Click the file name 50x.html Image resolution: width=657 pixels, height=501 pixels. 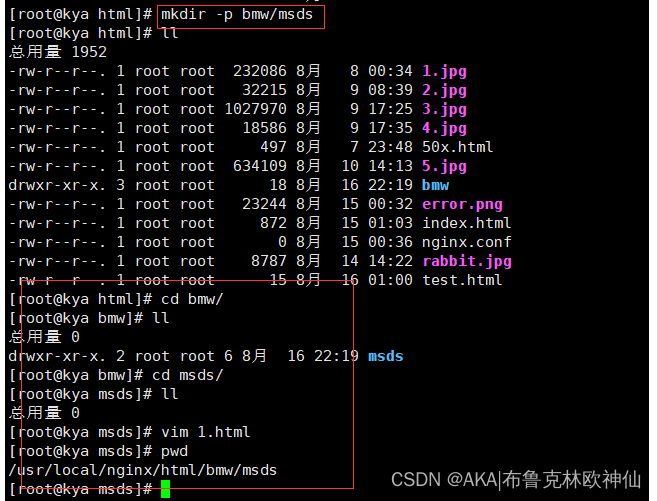[458, 147]
